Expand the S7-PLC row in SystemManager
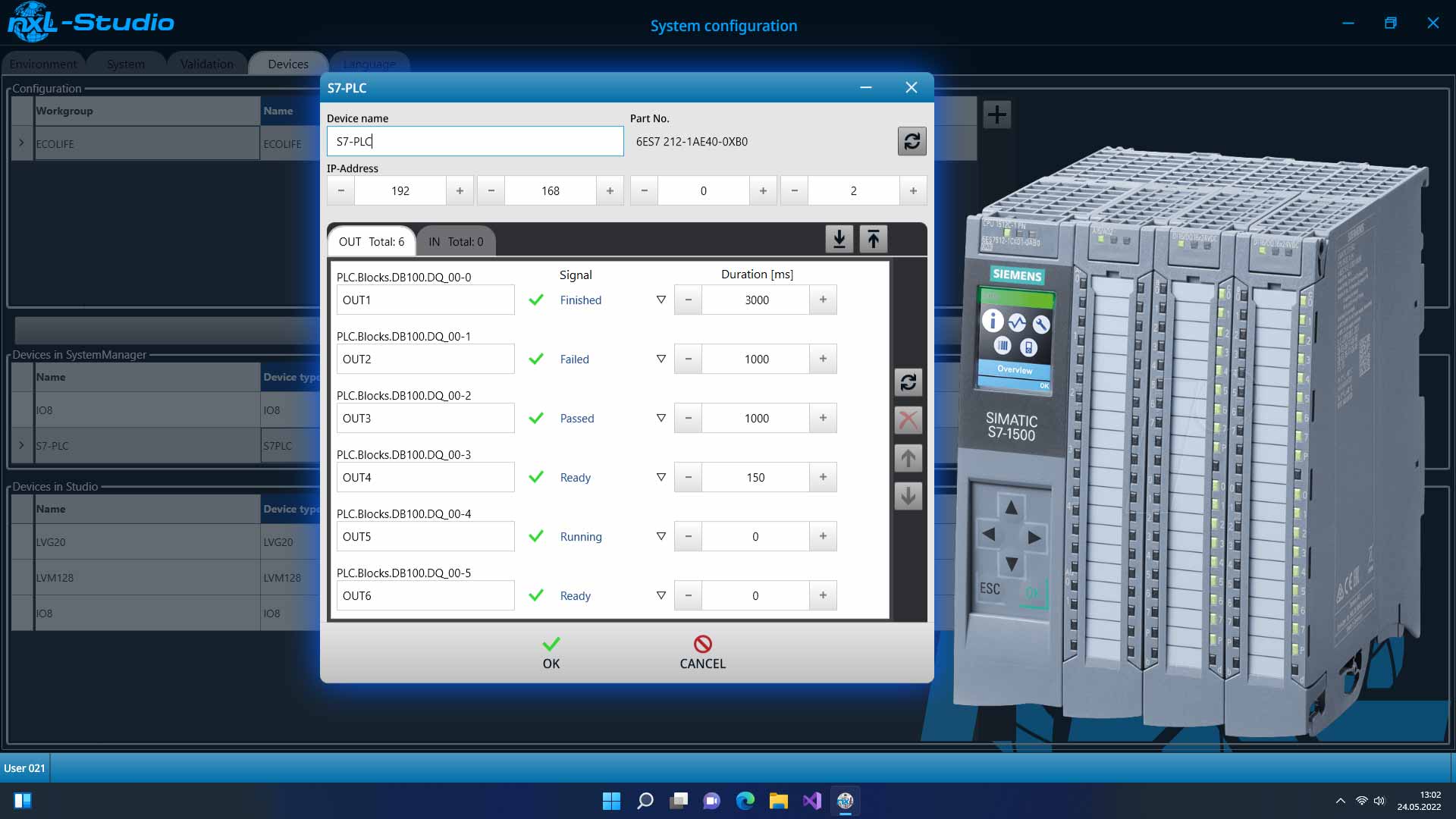This screenshot has width=1456, height=819. coord(21,446)
